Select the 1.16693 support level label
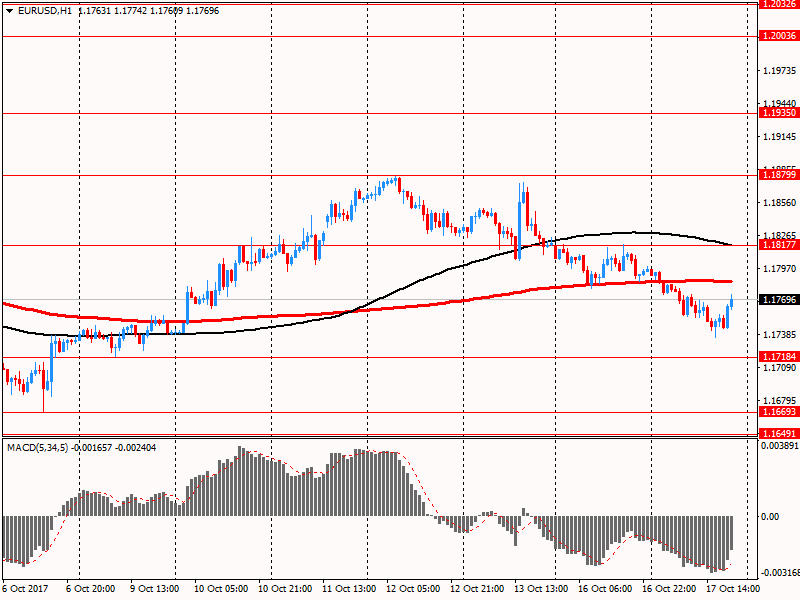This screenshot has height=600, width=800. [x=779, y=411]
